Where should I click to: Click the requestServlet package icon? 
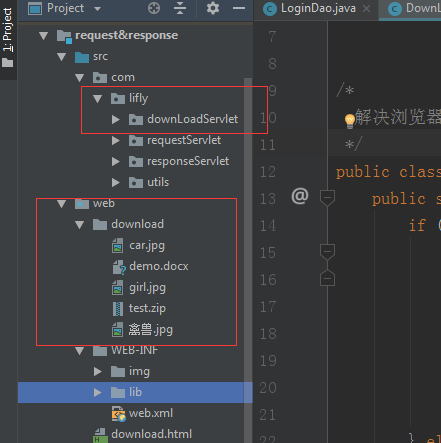[x=136, y=141]
